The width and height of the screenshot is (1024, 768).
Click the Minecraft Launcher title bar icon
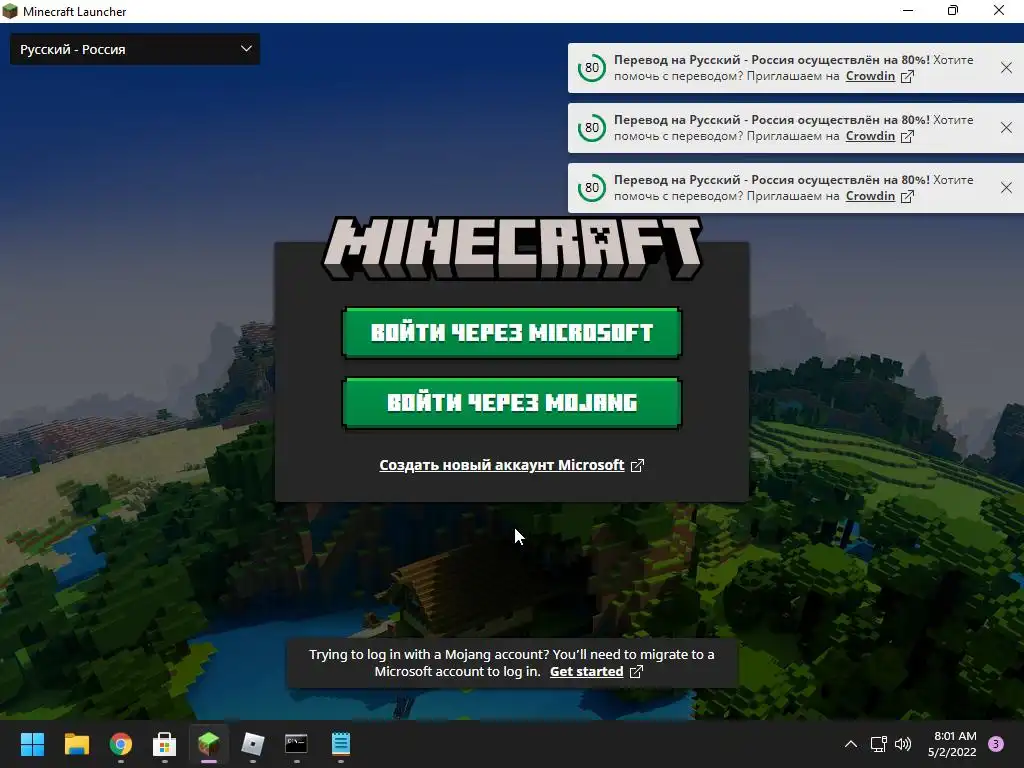(10, 11)
